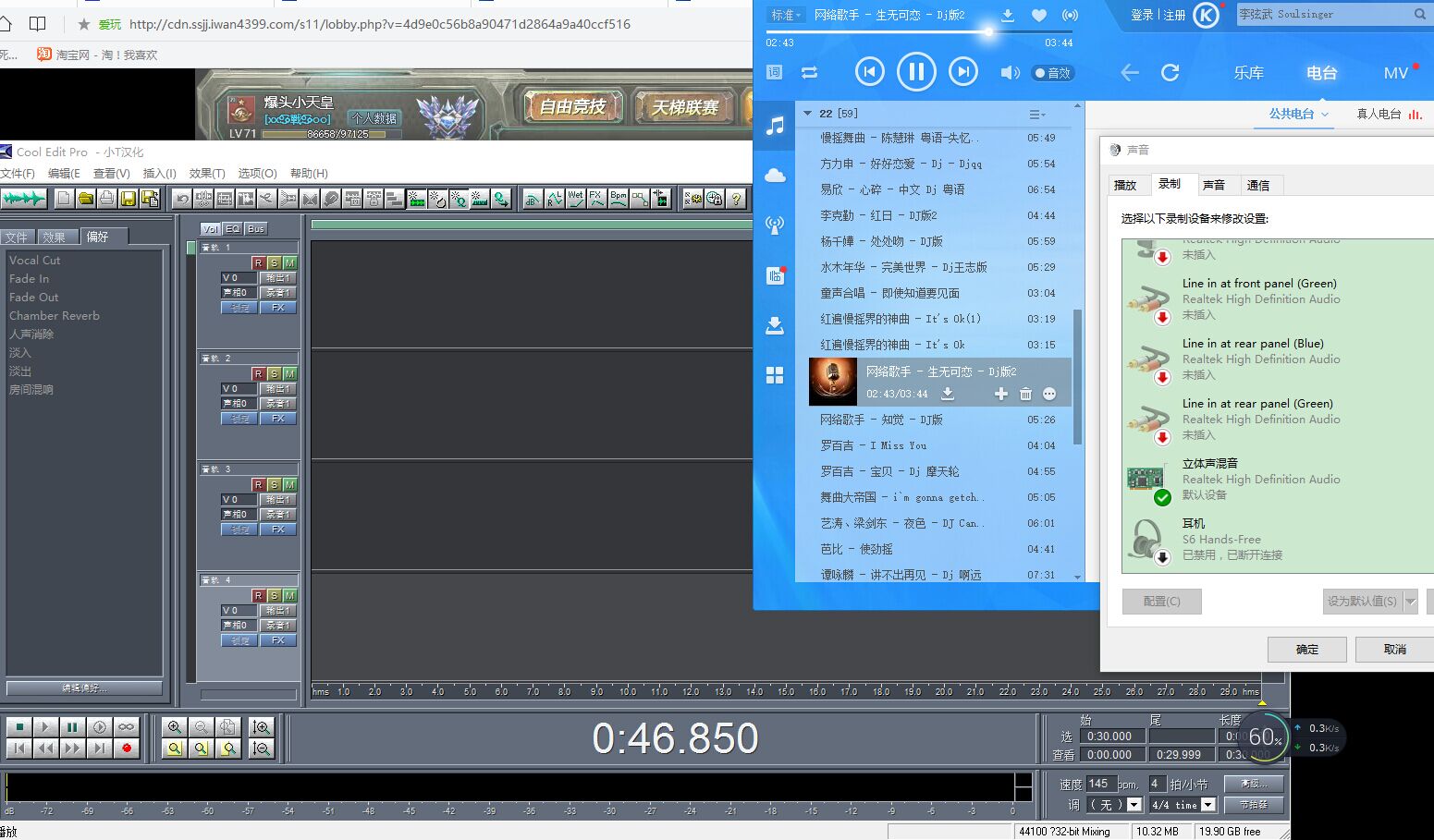Click the 登录 login link in music player

[x=1142, y=15]
